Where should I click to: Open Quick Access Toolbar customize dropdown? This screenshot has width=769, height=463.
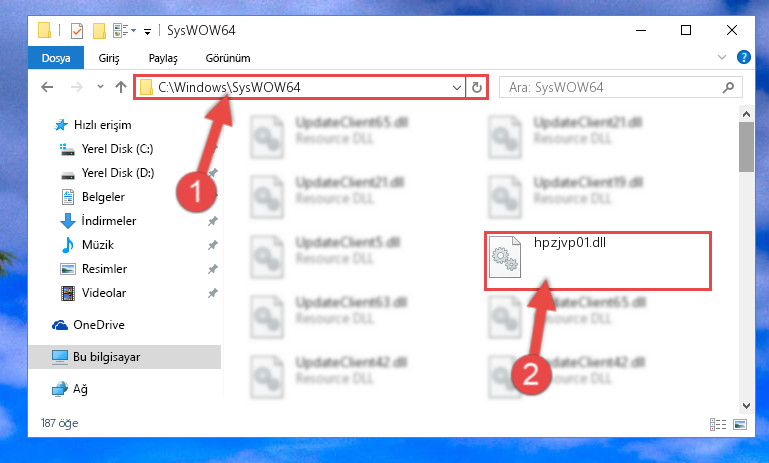tap(147, 32)
